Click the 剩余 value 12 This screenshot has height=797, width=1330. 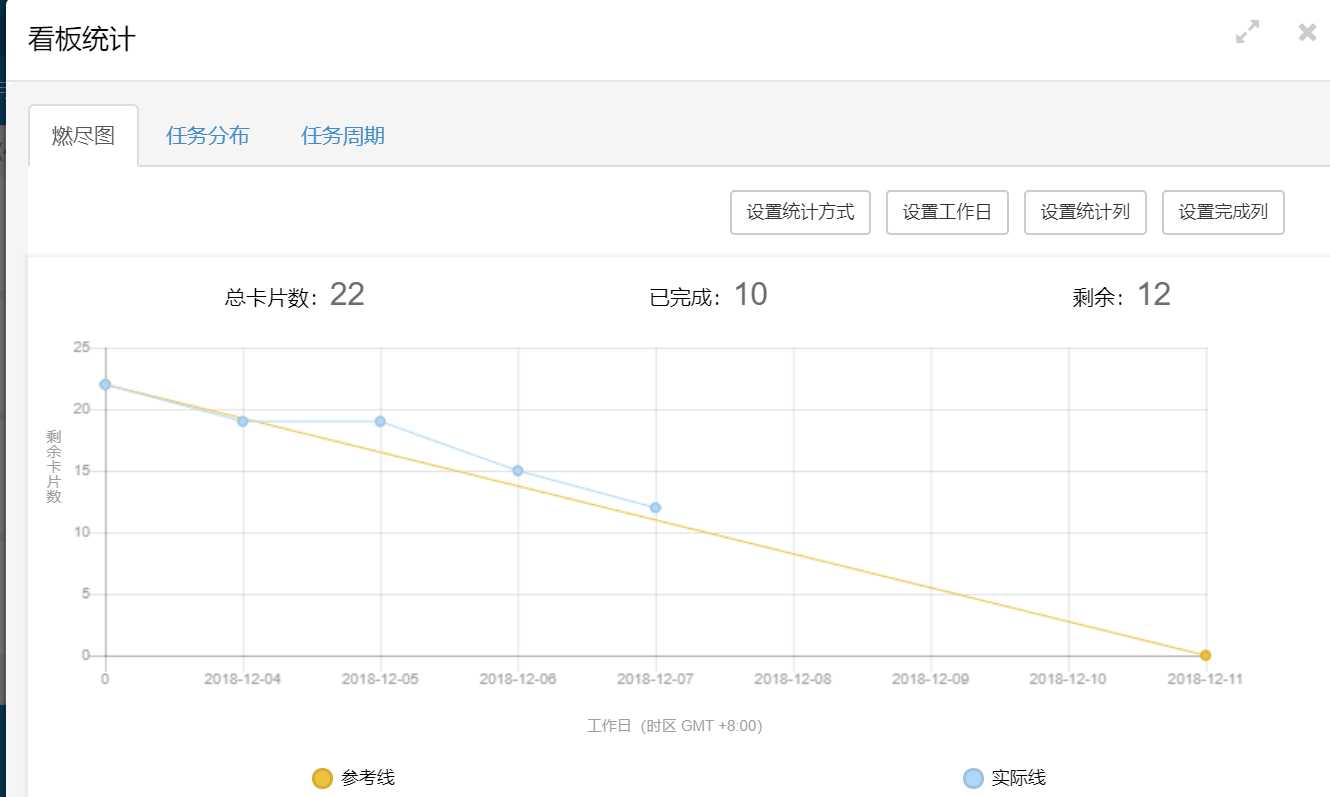pyautogui.click(x=1154, y=294)
